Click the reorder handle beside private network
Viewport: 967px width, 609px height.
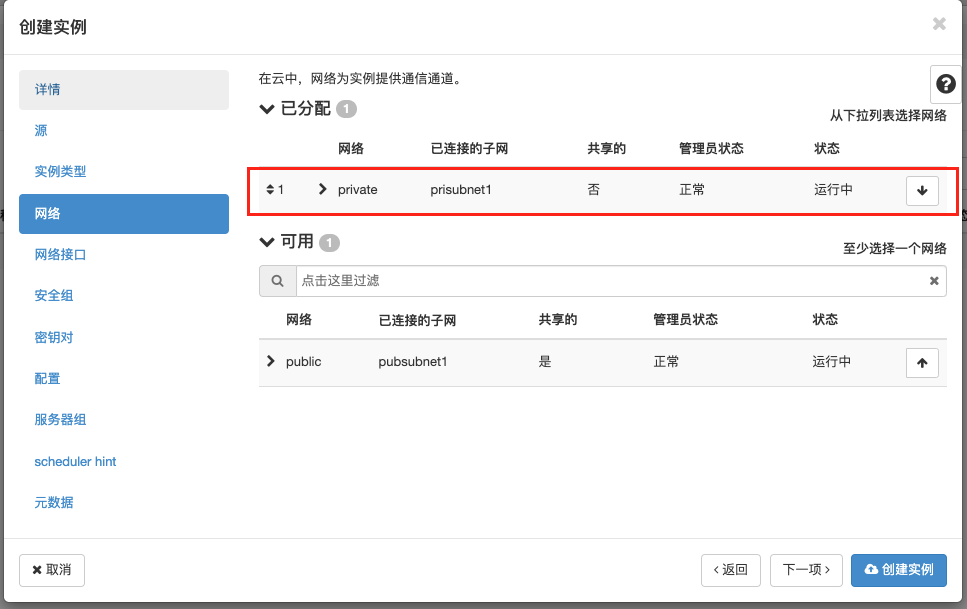click(x=270, y=189)
